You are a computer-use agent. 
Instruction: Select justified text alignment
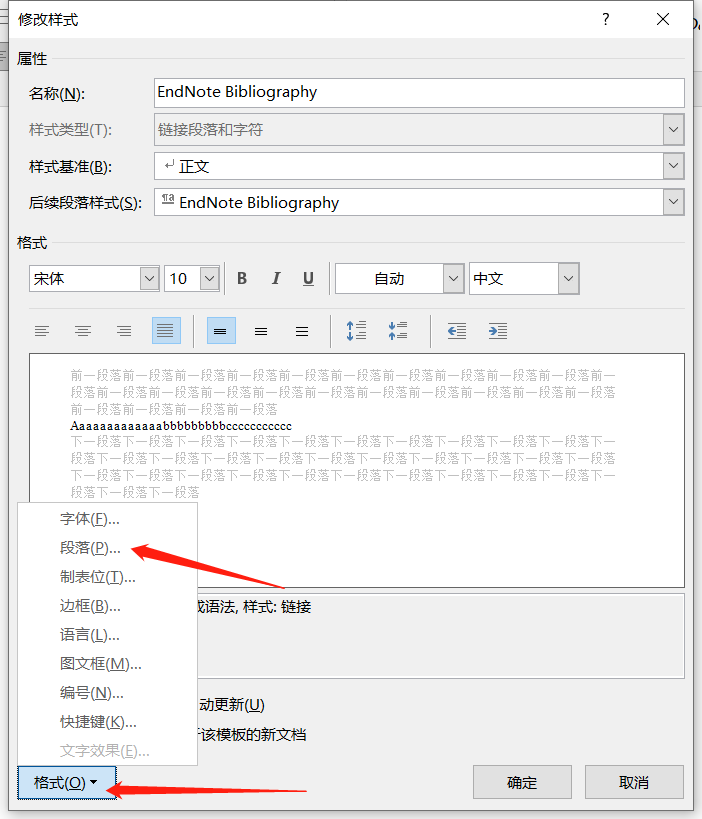166,331
